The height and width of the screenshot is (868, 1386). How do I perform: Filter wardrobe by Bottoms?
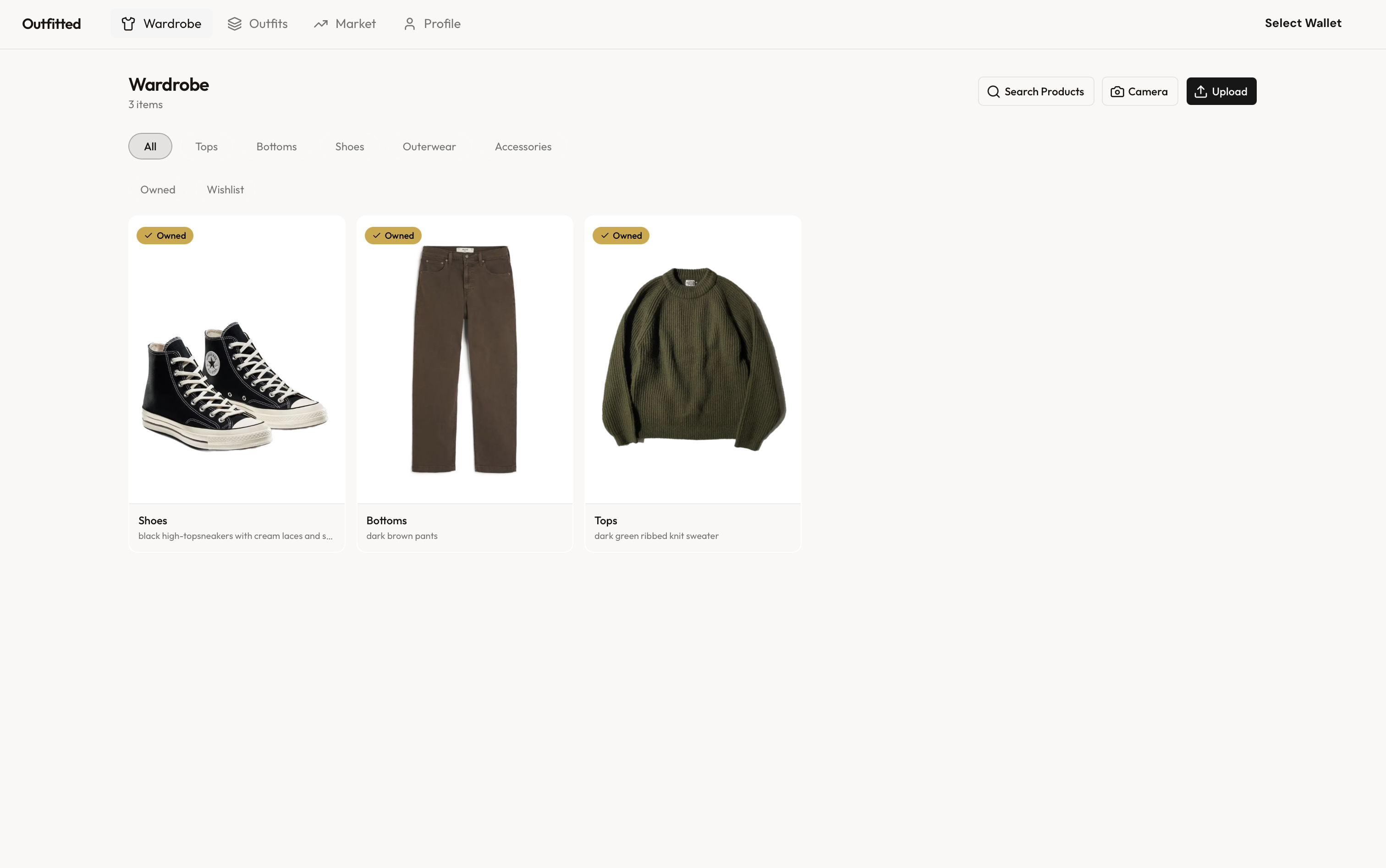click(x=276, y=146)
